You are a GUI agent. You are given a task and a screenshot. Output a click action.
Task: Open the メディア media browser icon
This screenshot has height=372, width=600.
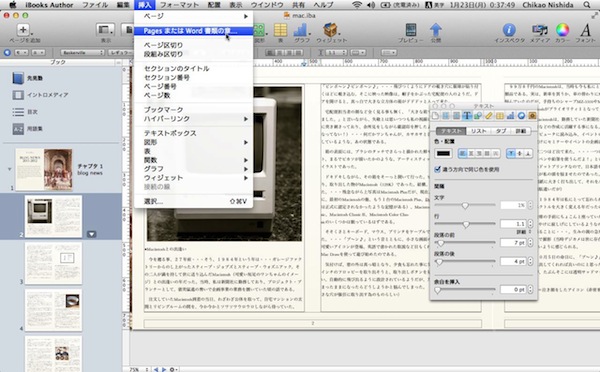pos(540,30)
